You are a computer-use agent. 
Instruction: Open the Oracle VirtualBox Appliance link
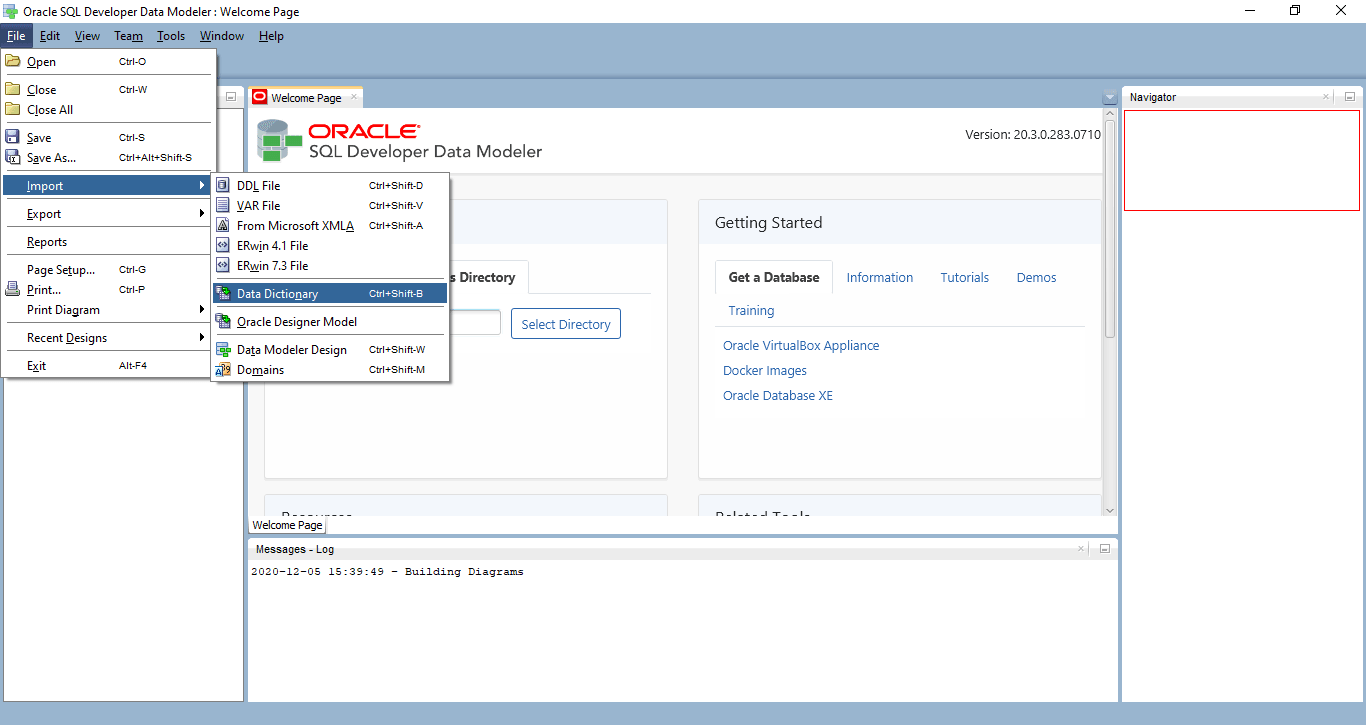[800, 345]
